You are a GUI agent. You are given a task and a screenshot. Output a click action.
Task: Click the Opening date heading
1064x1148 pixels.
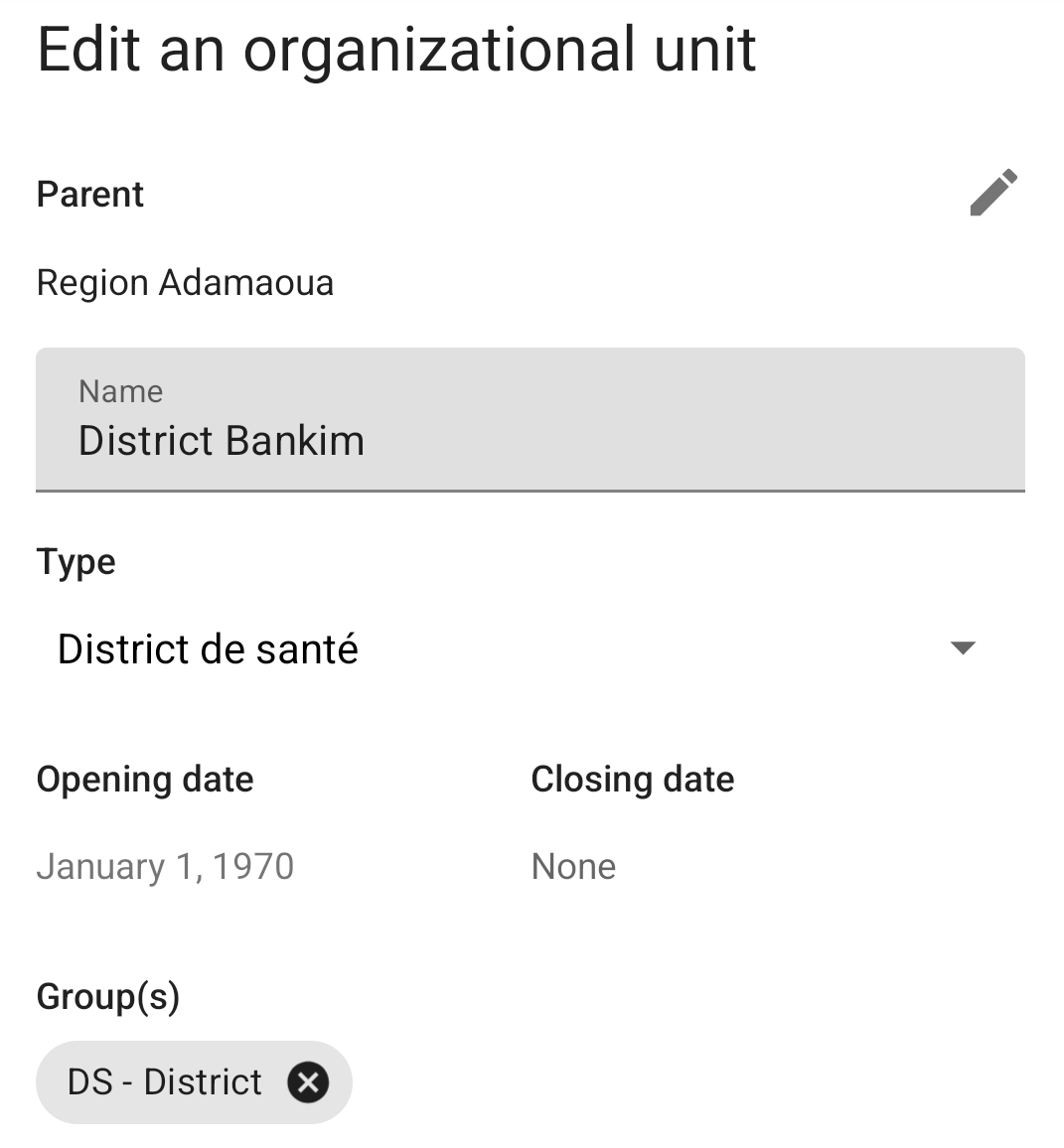pyautogui.click(x=145, y=780)
